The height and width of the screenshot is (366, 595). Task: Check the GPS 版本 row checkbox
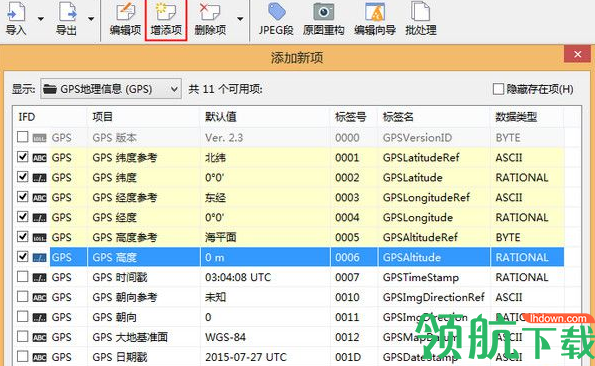click(x=23, y=137)
